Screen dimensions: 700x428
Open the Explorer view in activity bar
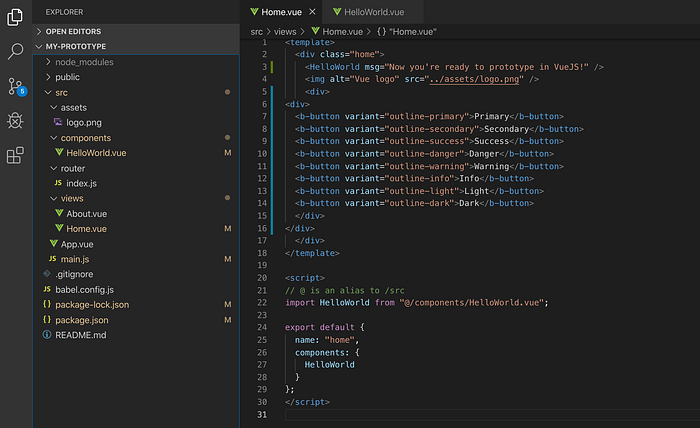[x=15, y=15]
